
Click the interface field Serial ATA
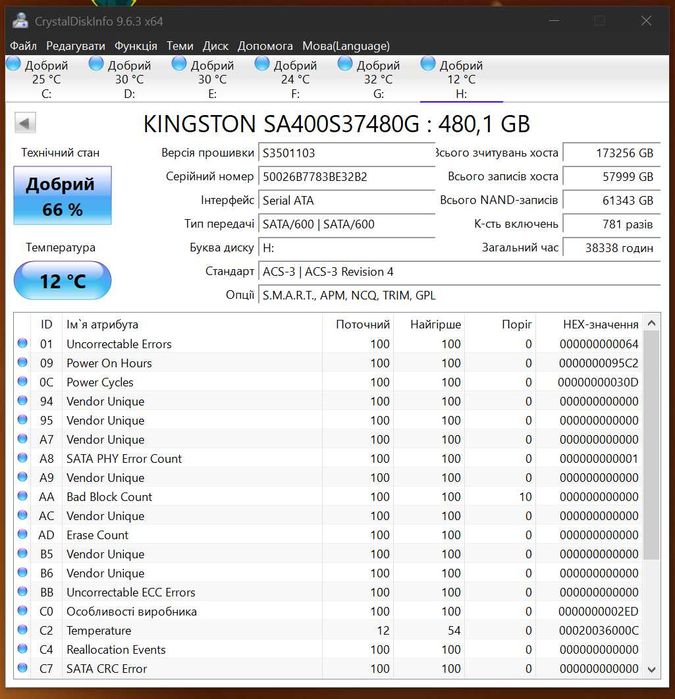point(347,200)
